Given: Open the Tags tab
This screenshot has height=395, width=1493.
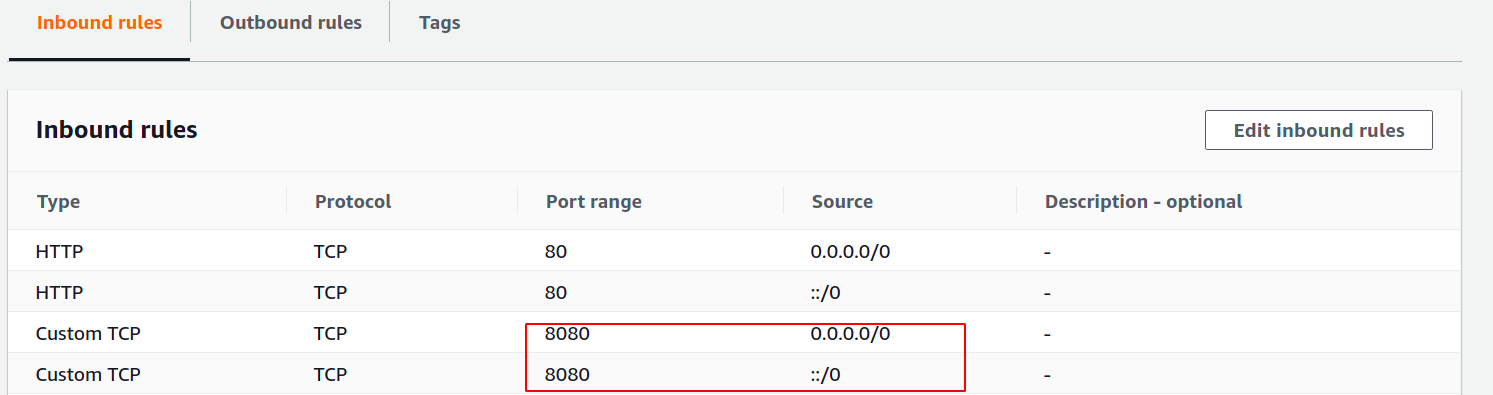Looking at the screenshot, I should 440,22.
